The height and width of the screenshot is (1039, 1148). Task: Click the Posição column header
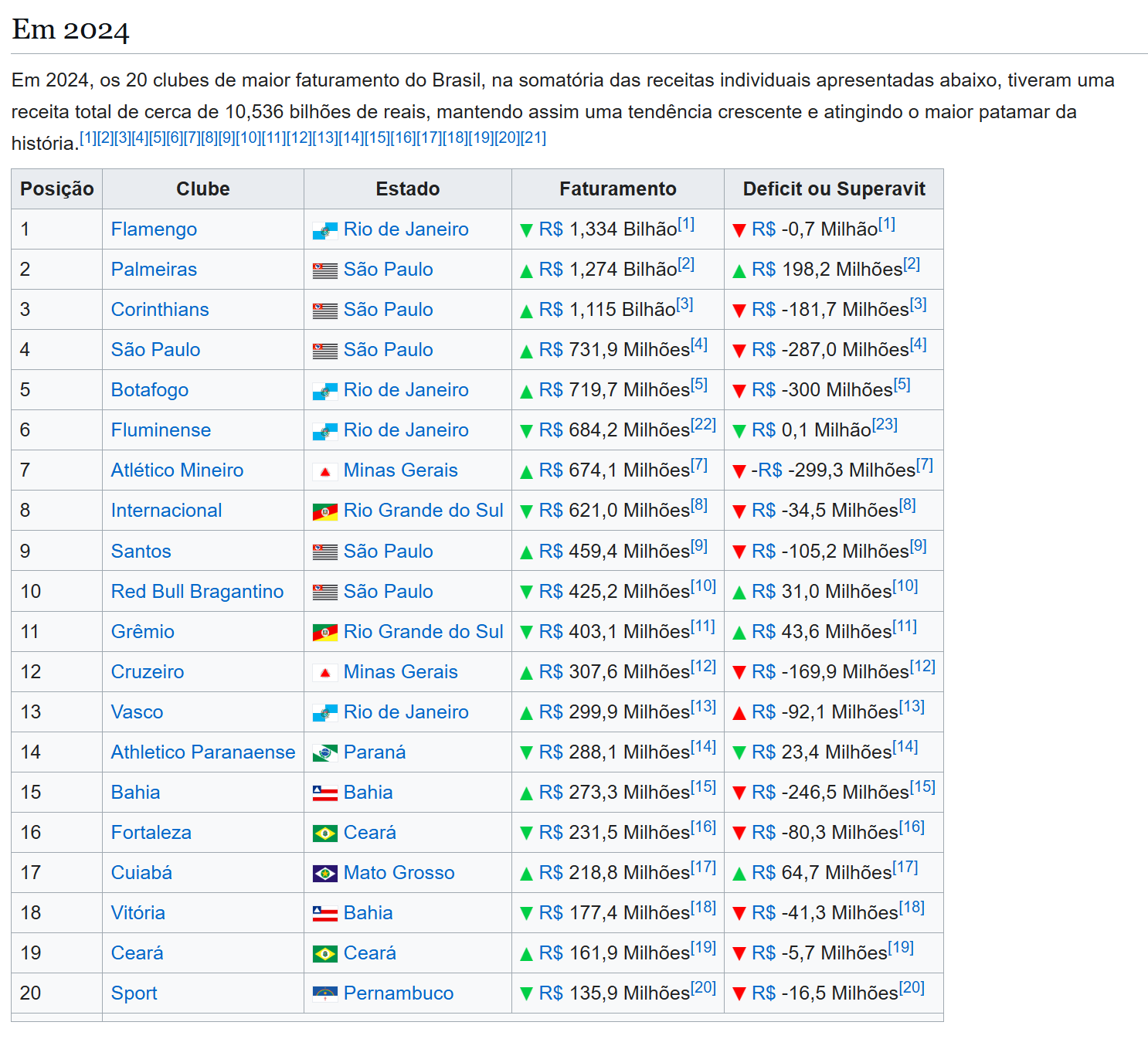(x=57, y=189)
